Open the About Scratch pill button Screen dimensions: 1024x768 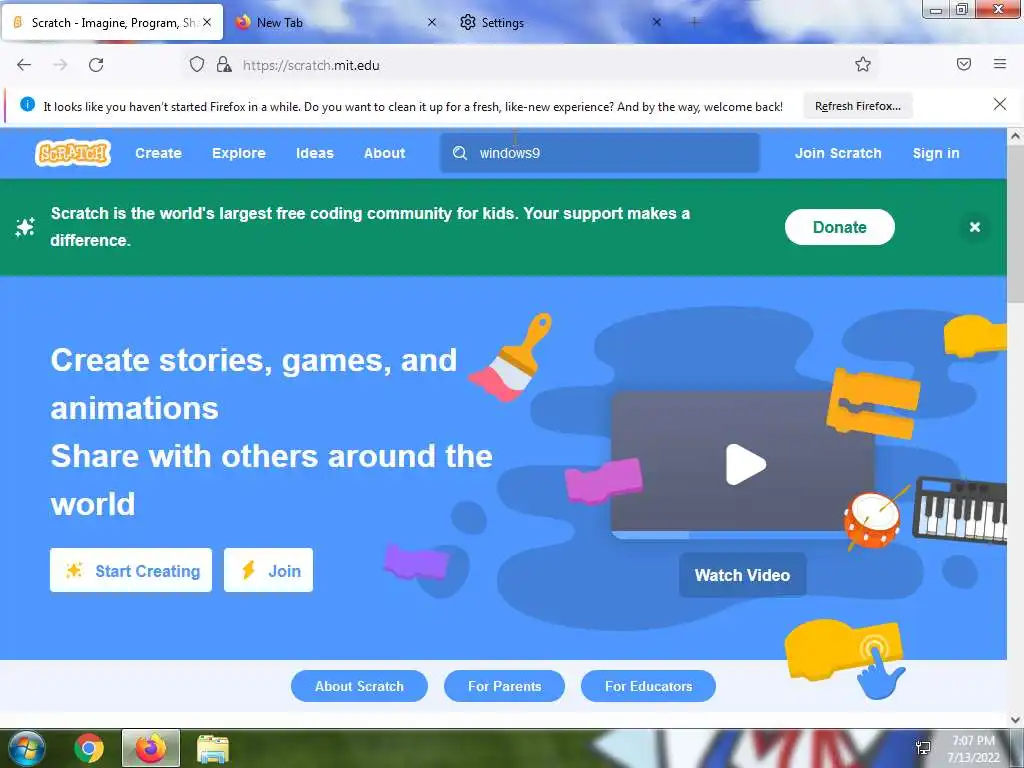(x=359, y=686)
